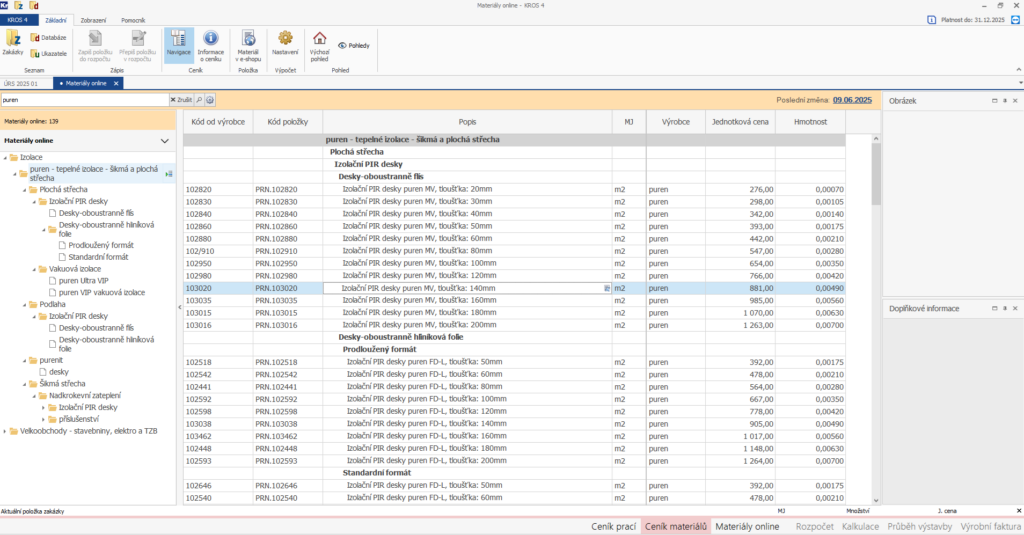Open search settings gear icon
The width and height of the screenshot is (1024, 535).
click(x=210, y=100)
